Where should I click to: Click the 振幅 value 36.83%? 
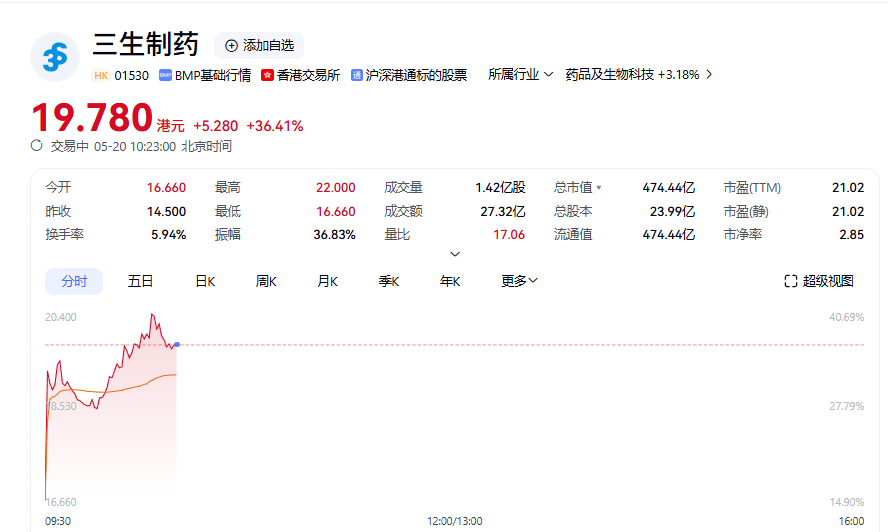(334, 235)
